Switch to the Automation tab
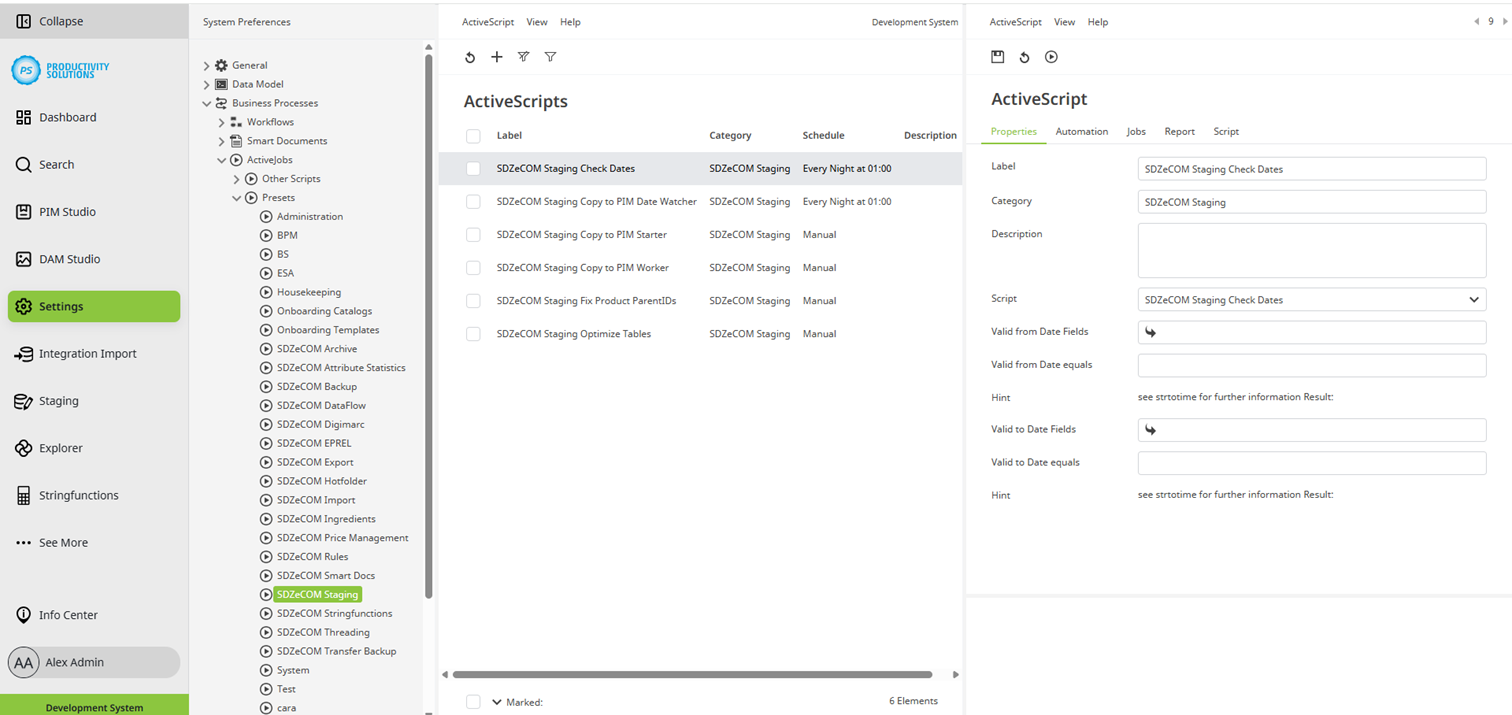 point(1081,131)
